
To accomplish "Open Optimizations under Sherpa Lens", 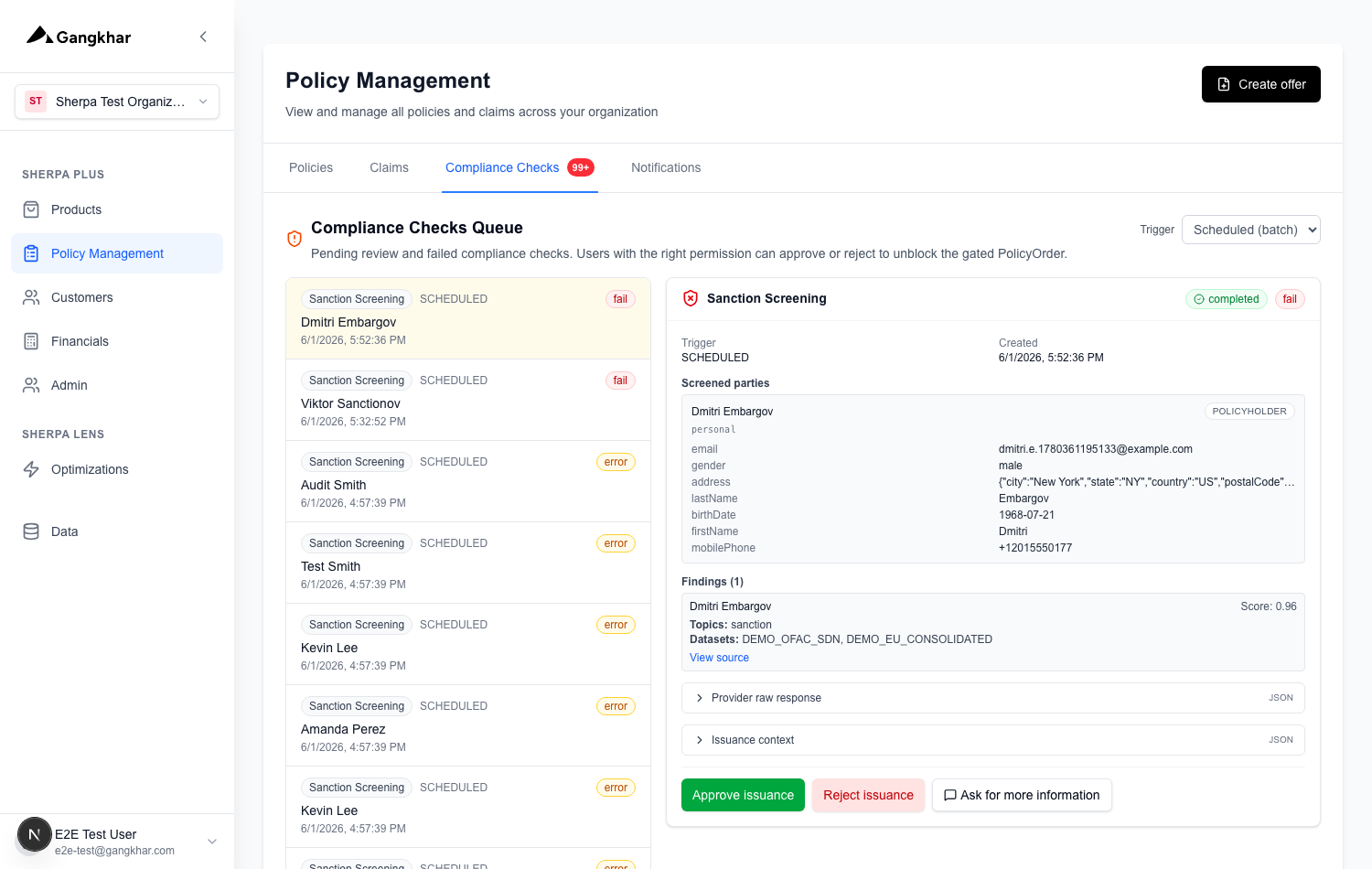I will click(117, 469).
